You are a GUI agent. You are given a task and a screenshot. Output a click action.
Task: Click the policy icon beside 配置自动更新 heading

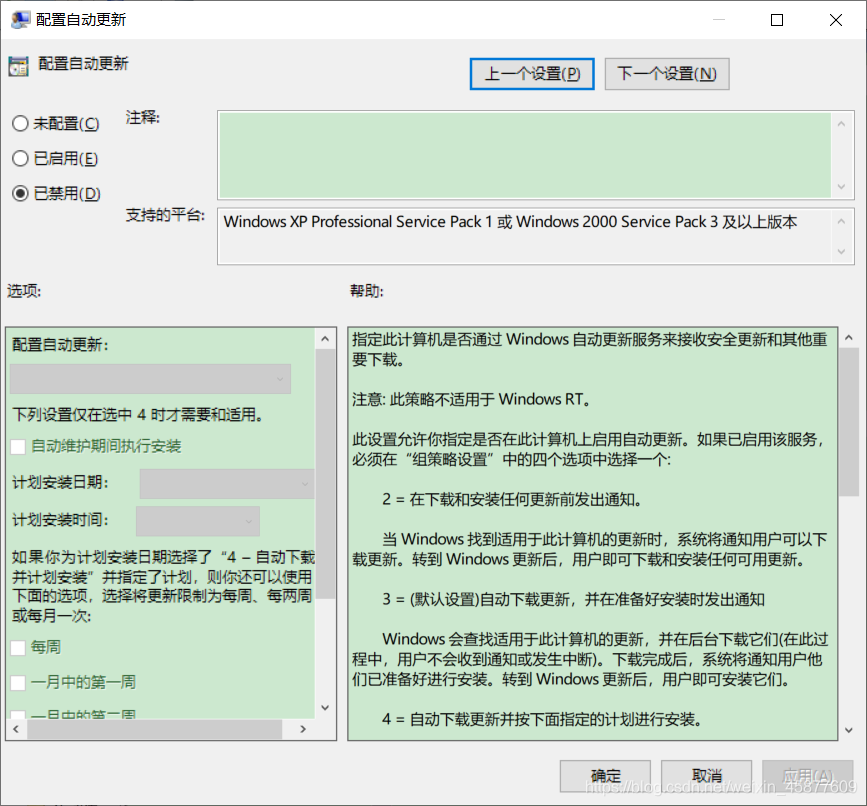[18, 66]
